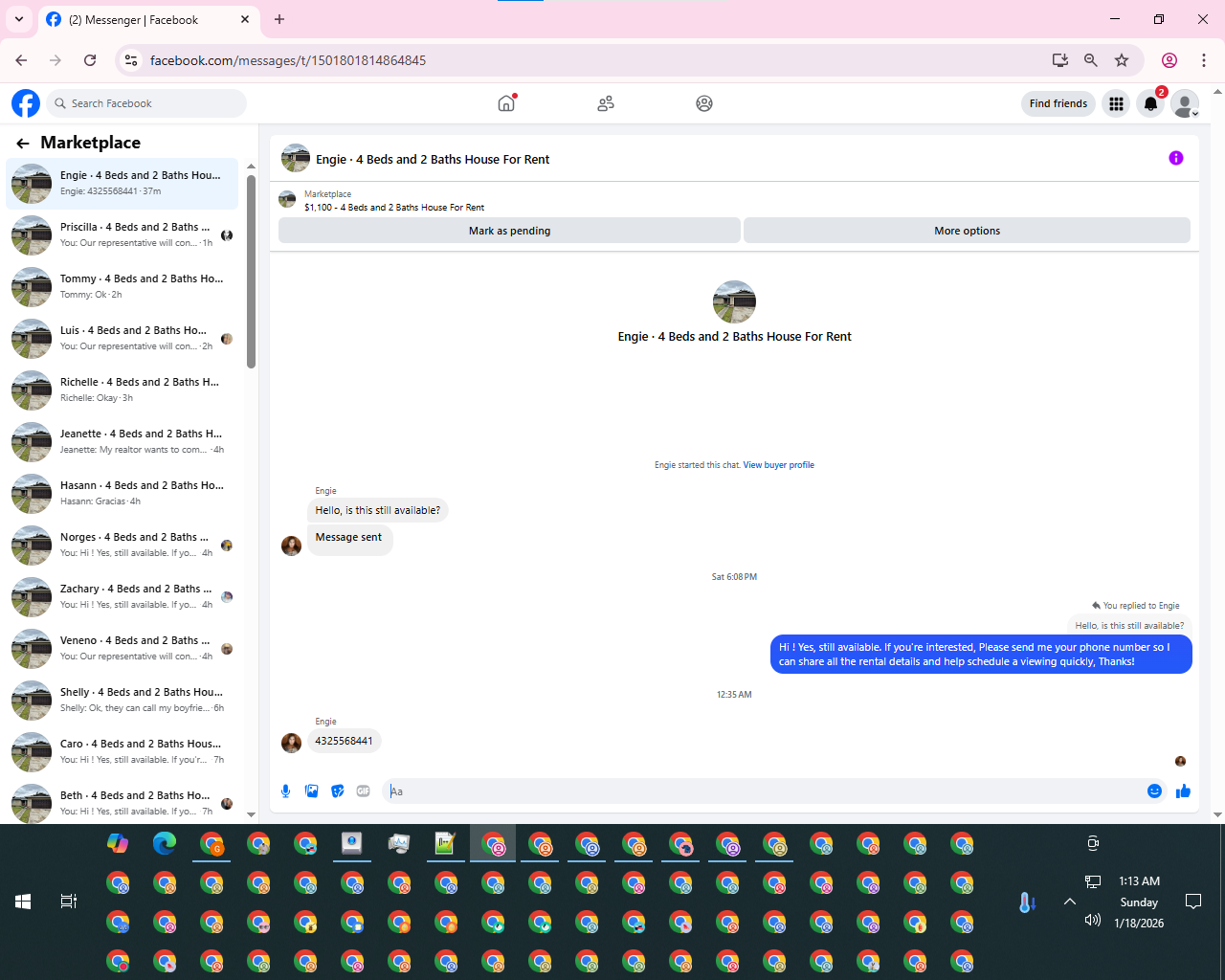1225x980 pixels.
Task: Open the Priscilla conversation
Action: (122, 235)
